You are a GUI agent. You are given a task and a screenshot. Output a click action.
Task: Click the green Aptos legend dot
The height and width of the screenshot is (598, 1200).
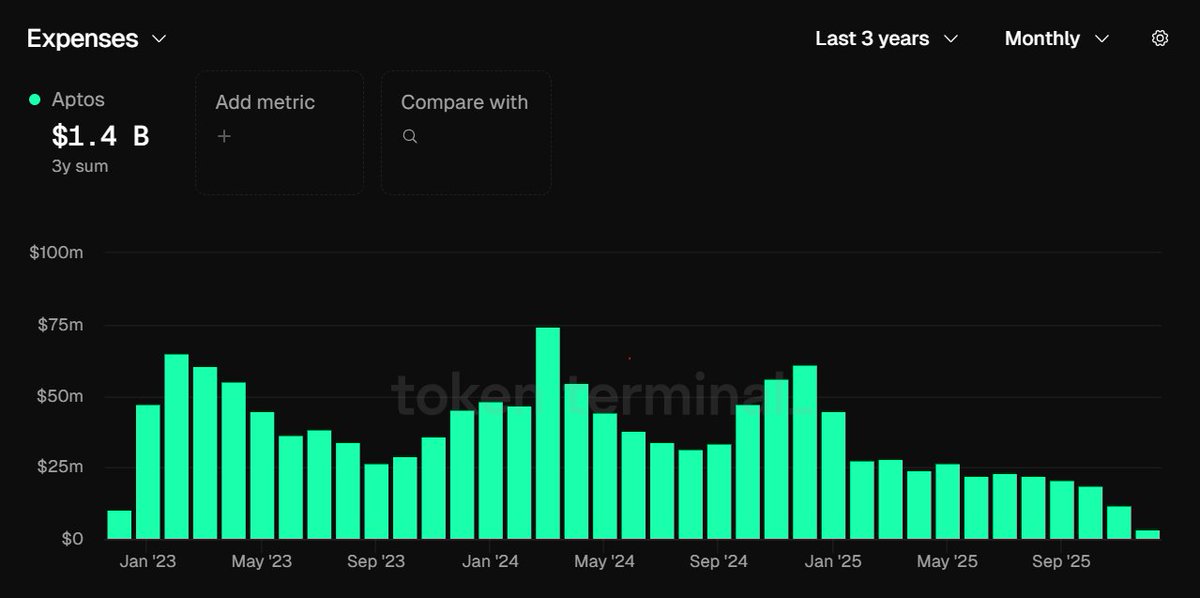coord(35,100)
